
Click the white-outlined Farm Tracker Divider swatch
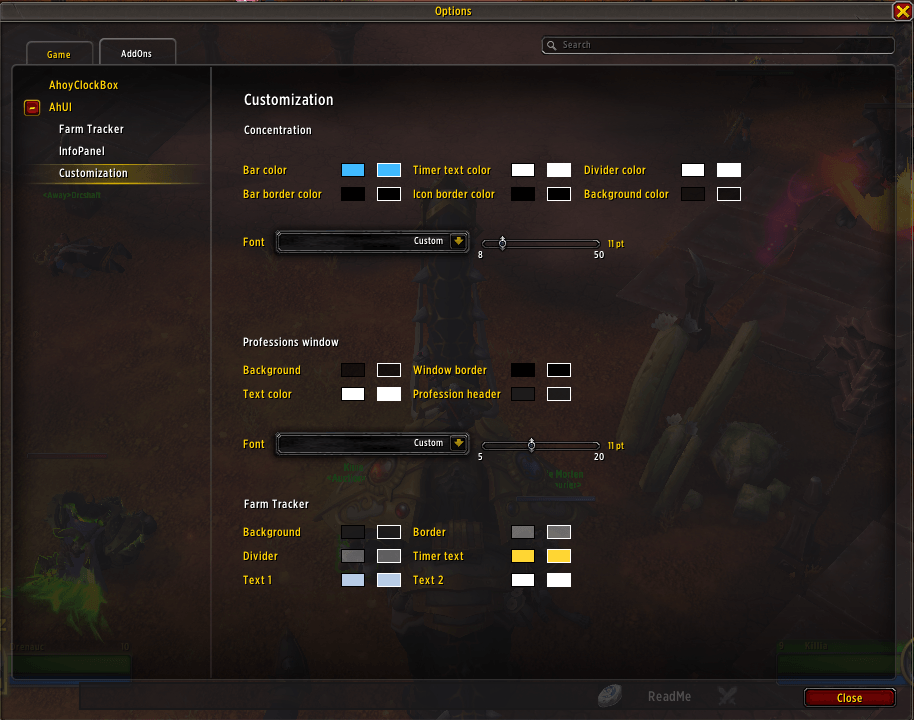click(389, 556)
